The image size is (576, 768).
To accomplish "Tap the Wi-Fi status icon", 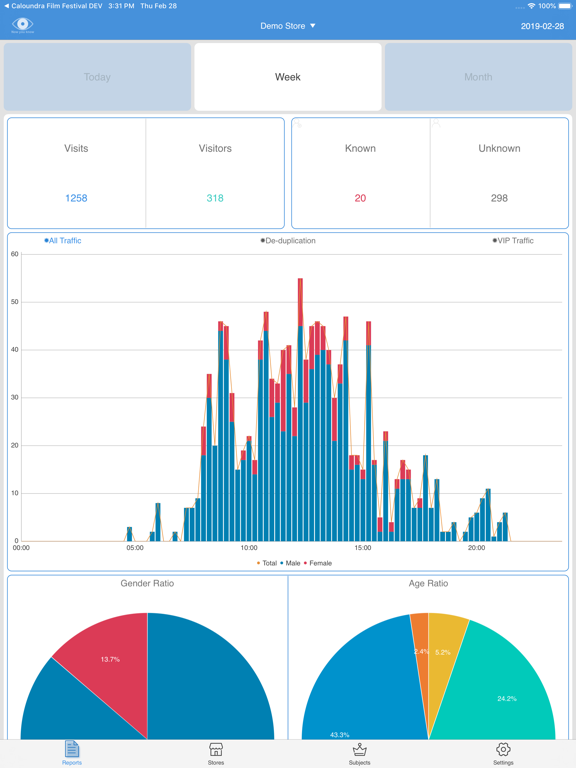I will (x=531, y=6).
